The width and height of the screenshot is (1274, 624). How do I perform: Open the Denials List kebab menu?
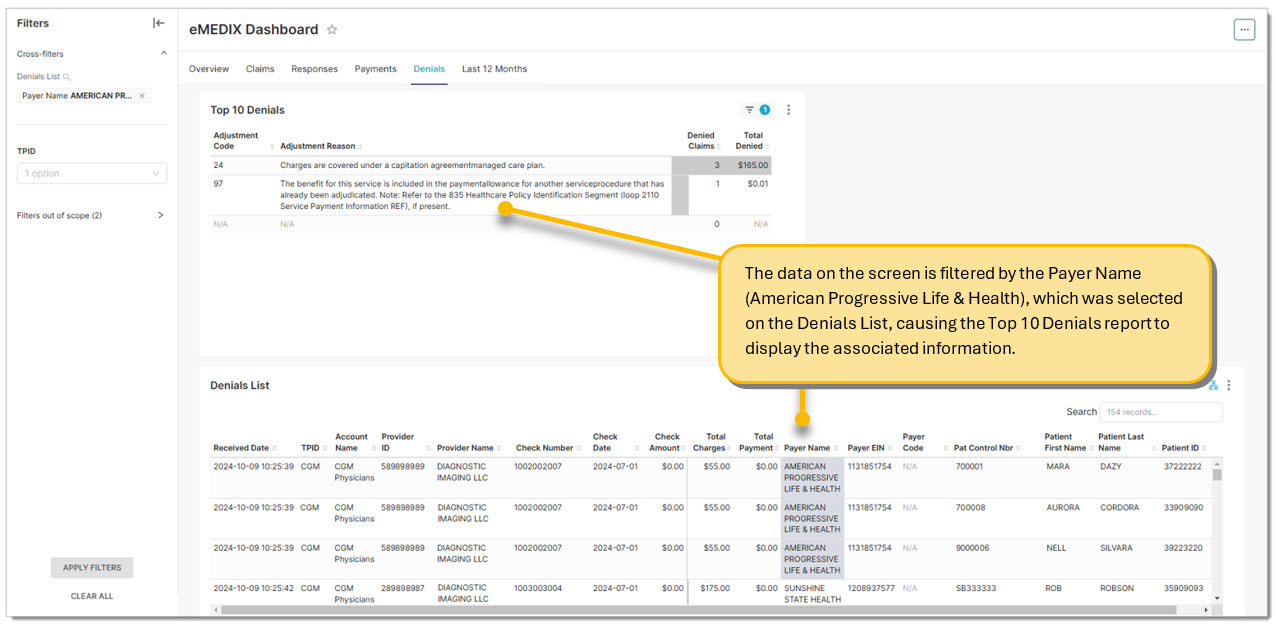tap(1229, 385)
